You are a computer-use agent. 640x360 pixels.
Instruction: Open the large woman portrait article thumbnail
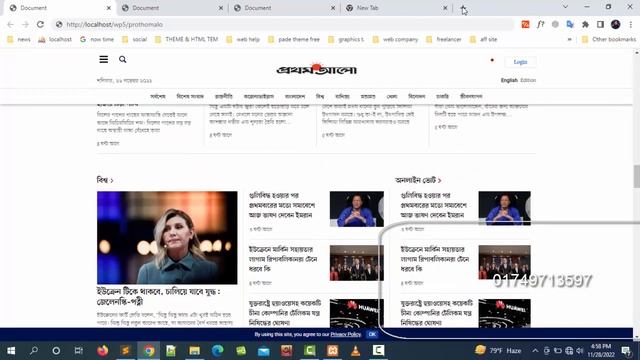[167, 238]
